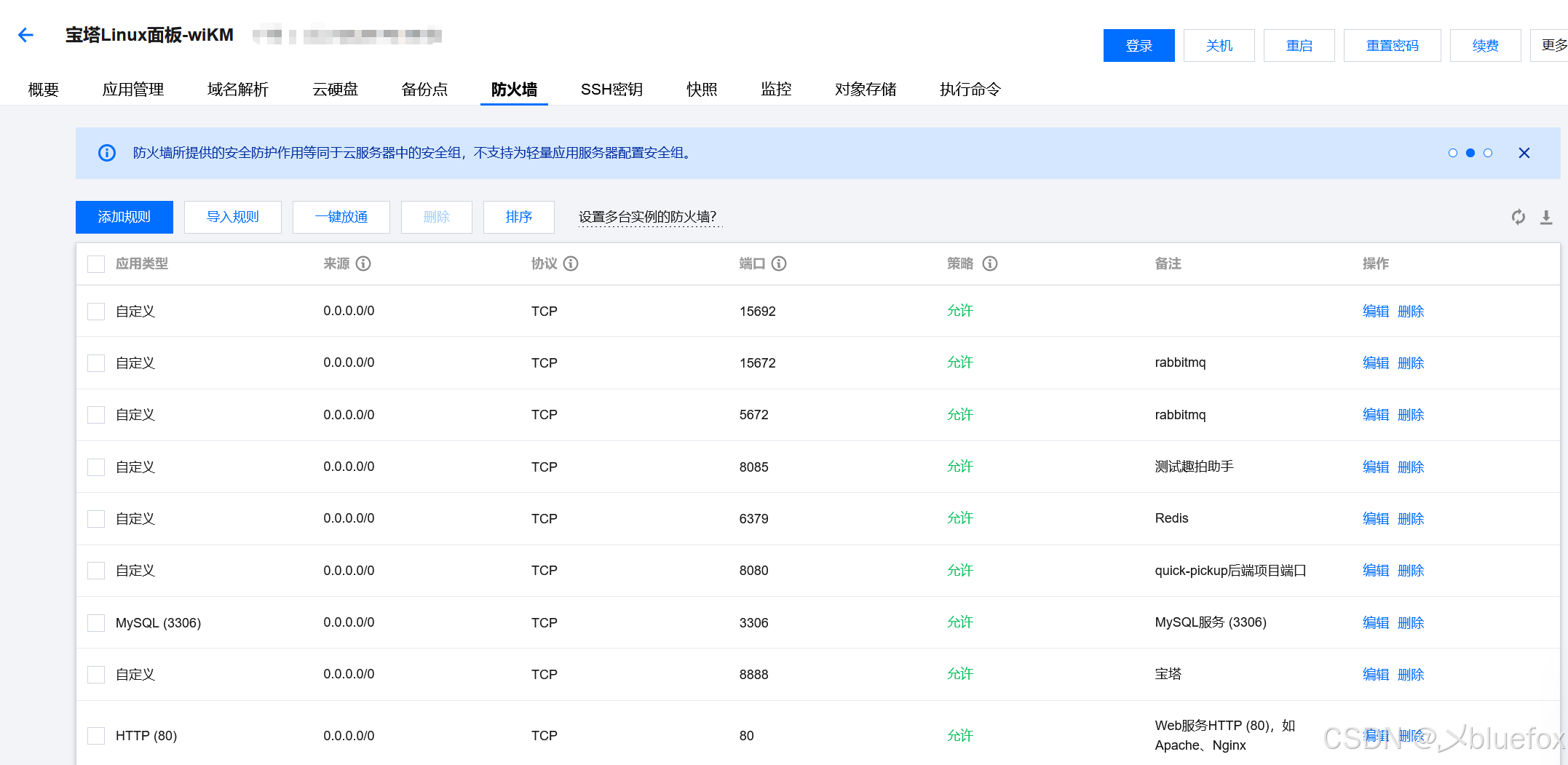Click the 重置密码 button

[1393, 46]
